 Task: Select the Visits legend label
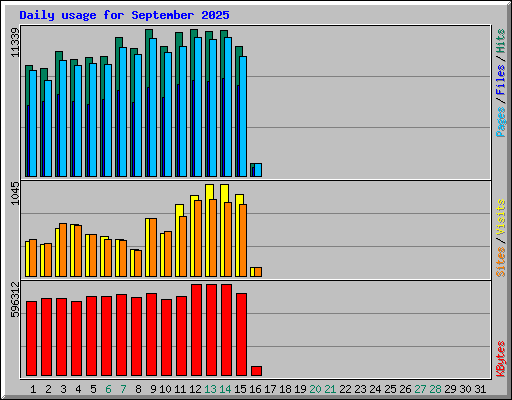(x=500, y=217)
